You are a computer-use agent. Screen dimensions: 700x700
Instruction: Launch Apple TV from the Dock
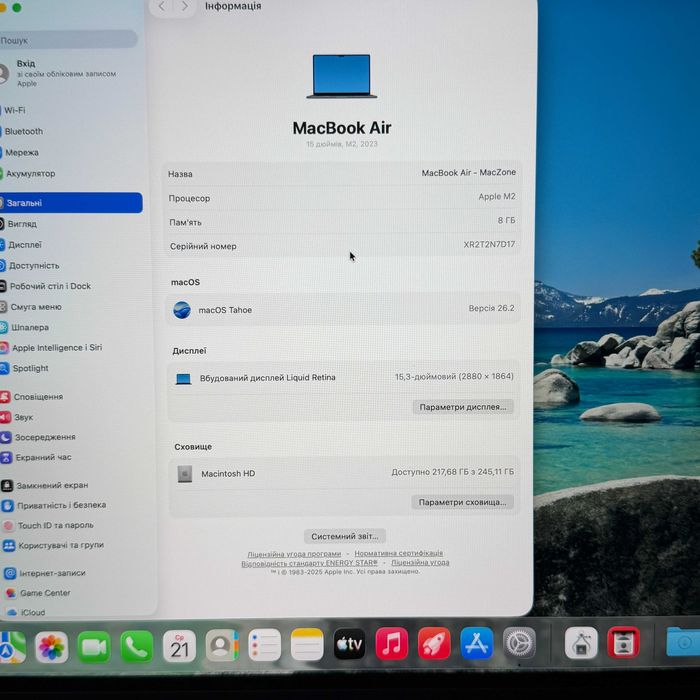coord(350,644)
